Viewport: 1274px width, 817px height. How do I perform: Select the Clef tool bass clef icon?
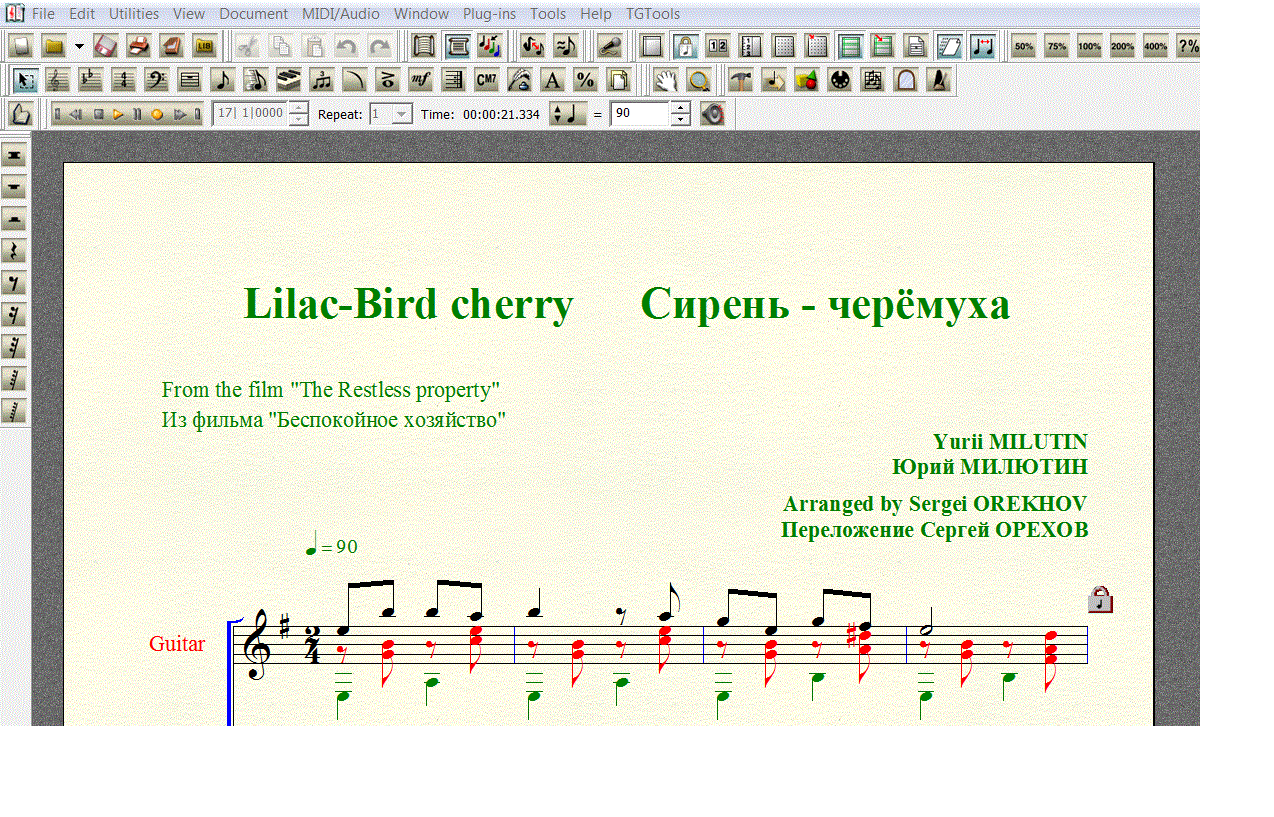pos(157,80)
